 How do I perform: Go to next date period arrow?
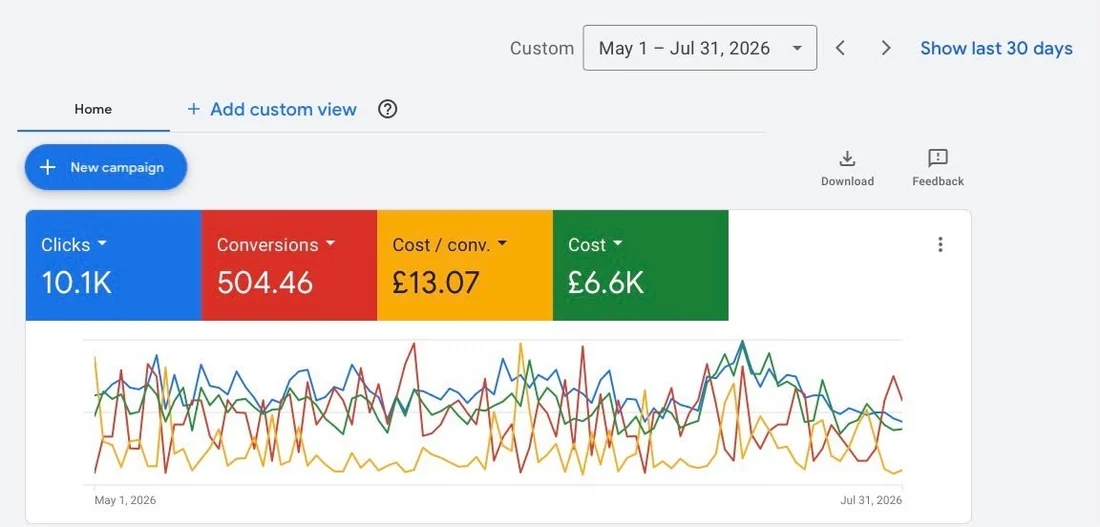(886, 48)
